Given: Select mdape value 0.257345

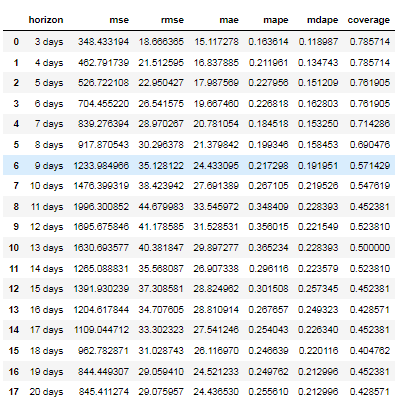Looking at the screenshot, I should click(x=318, y=289).
